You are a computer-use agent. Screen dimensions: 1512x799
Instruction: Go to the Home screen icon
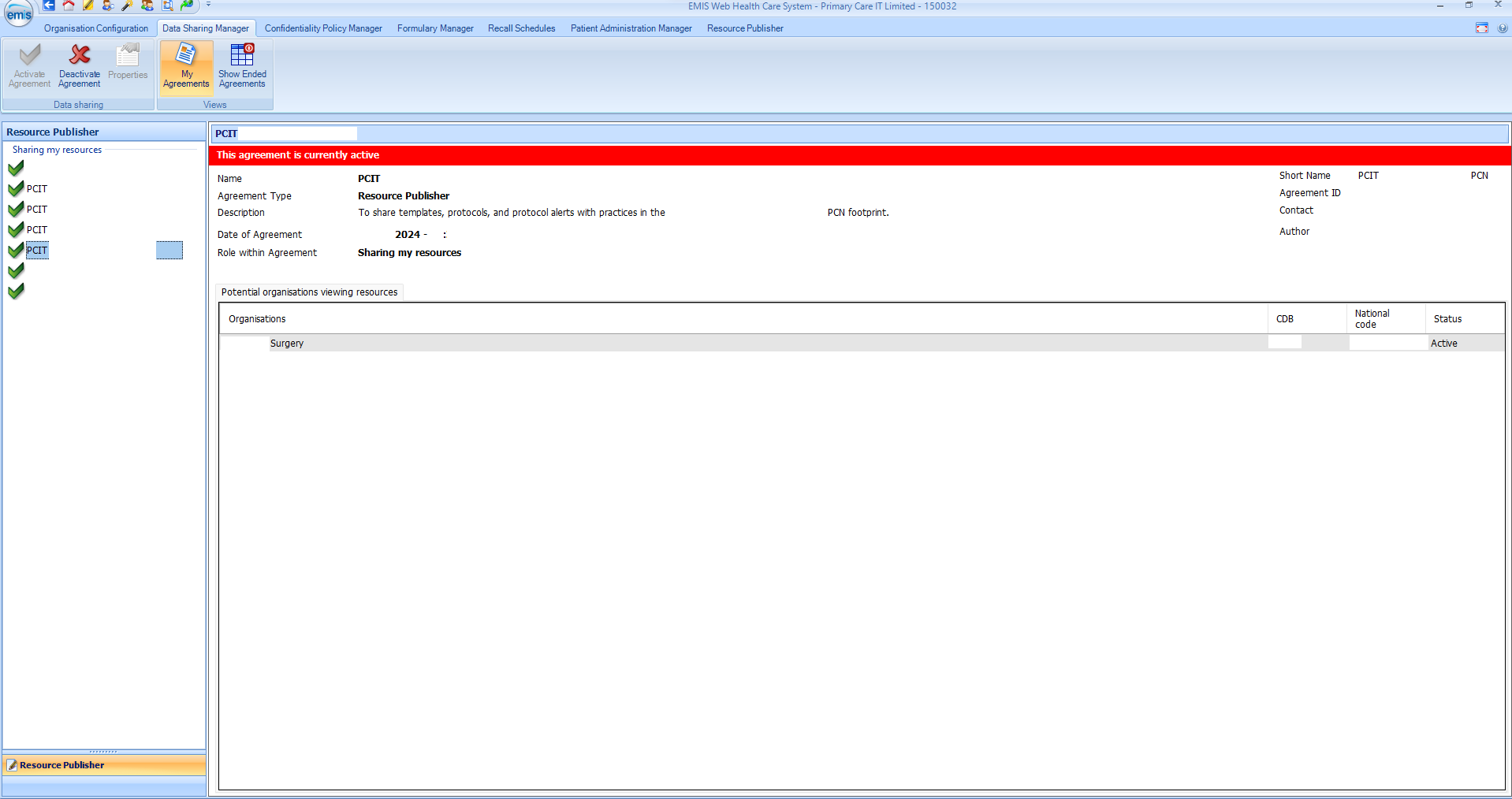pos(69,6)
